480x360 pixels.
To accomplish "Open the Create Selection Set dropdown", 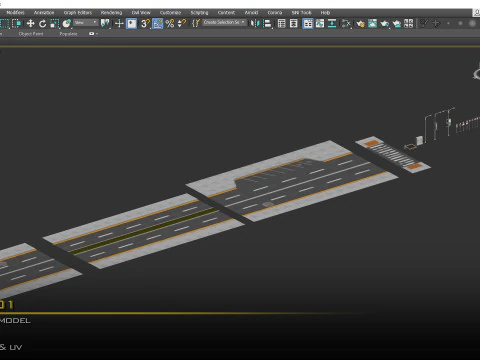I will (x=224, y=22).
